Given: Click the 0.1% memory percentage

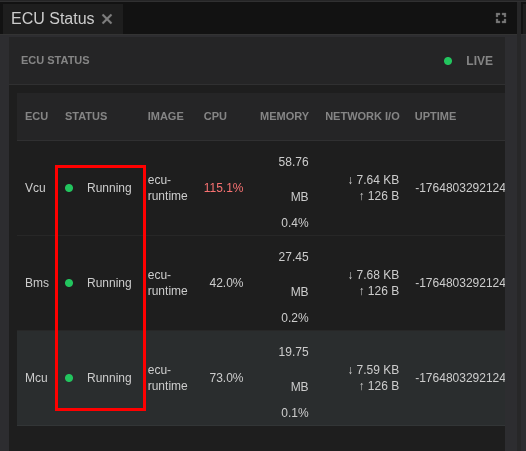Looking at the screenshot, I should click(295, 413).
